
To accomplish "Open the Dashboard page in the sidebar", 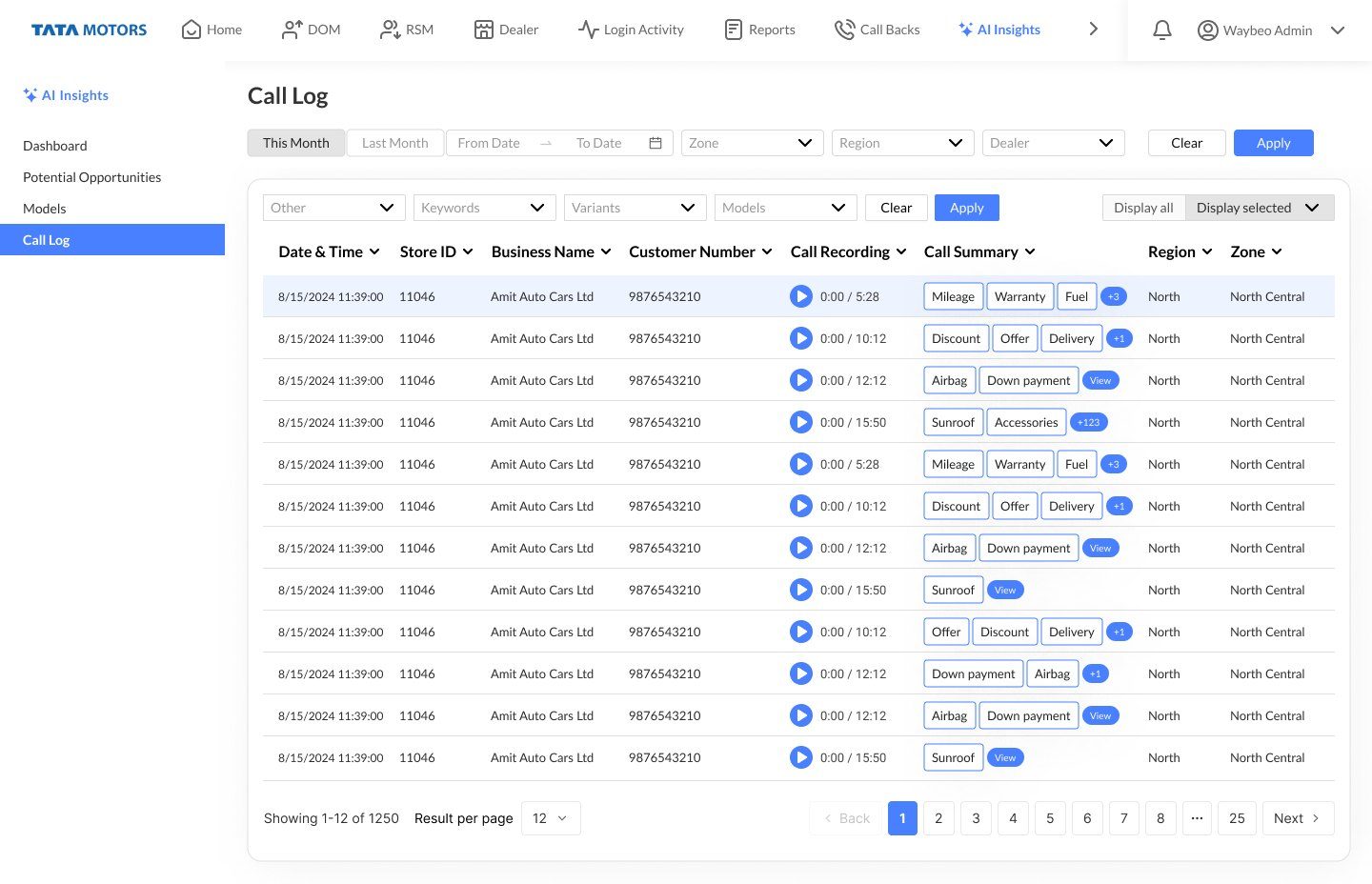I will tap(54, 145).
